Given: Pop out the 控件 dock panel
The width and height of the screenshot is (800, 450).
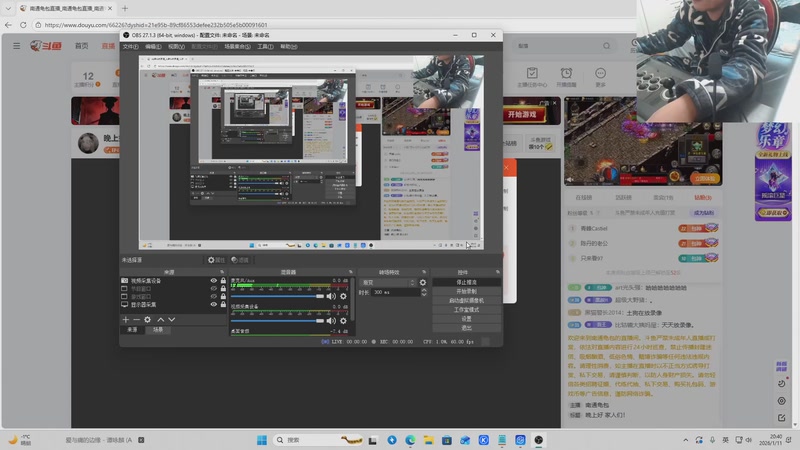Looking at the screenshot, I should point(497,272).
